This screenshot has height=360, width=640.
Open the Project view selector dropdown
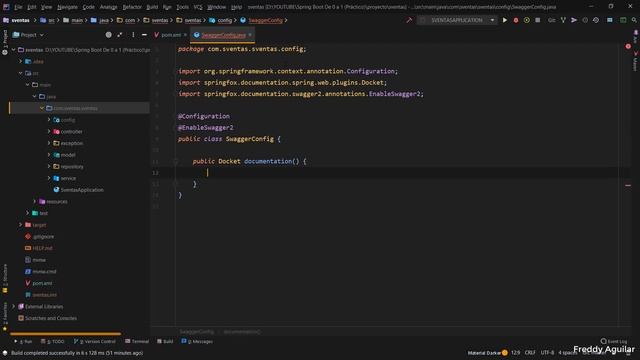28,35
